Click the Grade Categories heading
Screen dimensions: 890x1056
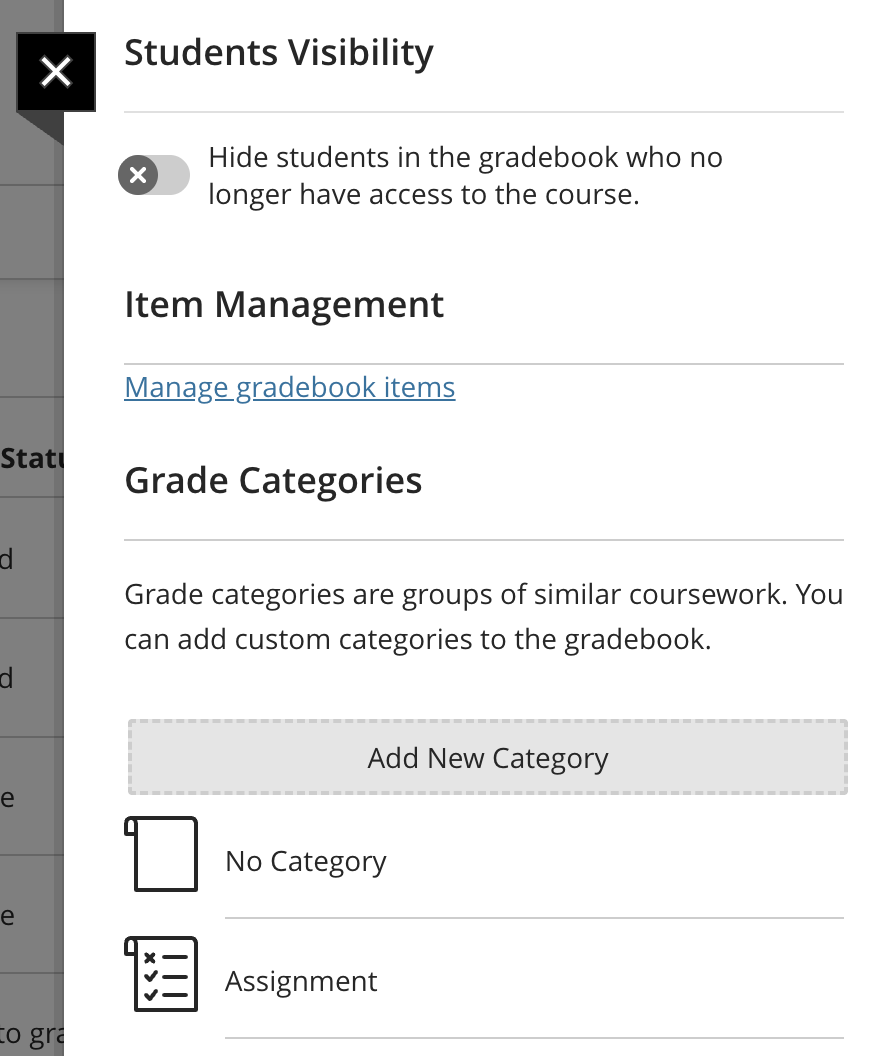tap(272, 480)
